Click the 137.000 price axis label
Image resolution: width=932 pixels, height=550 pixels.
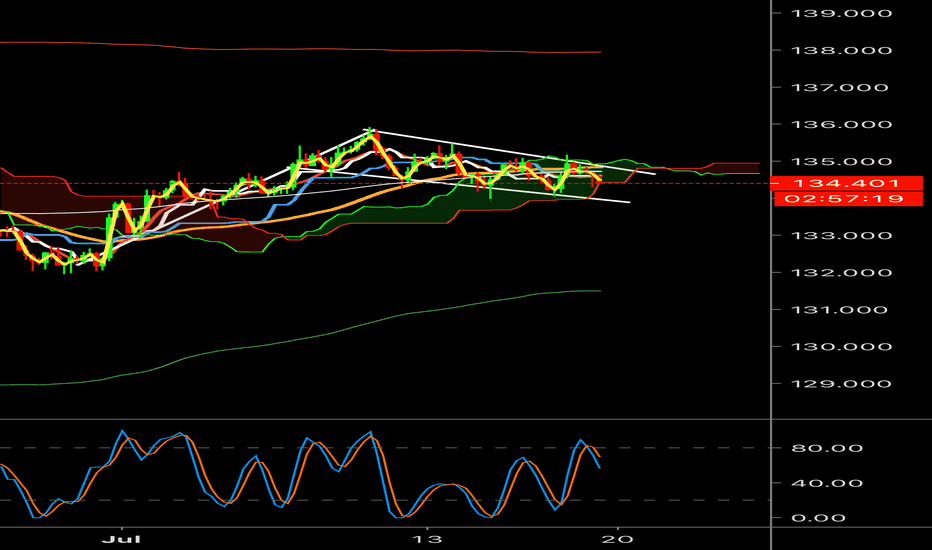[x=839, y=87]
